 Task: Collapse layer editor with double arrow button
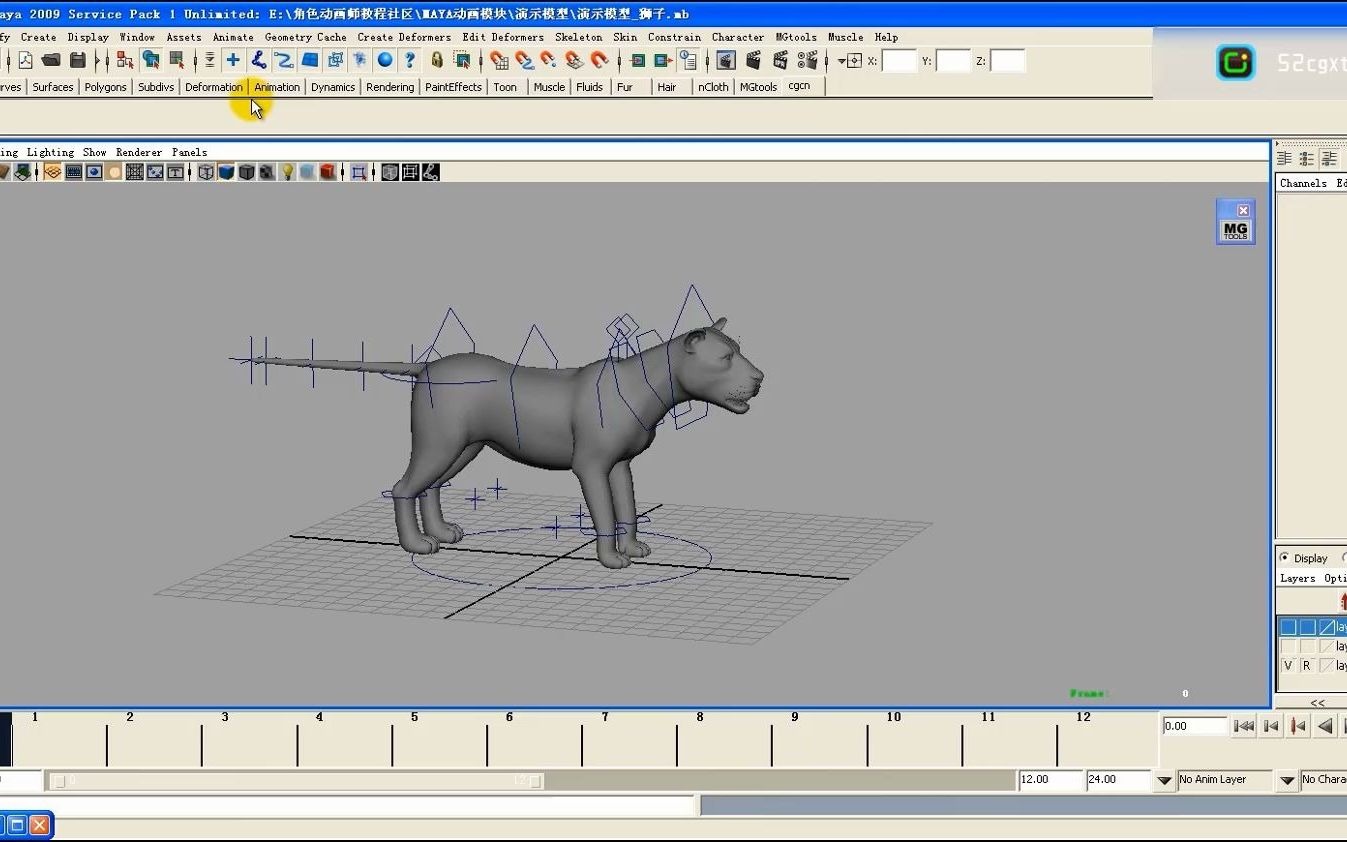1317,702
